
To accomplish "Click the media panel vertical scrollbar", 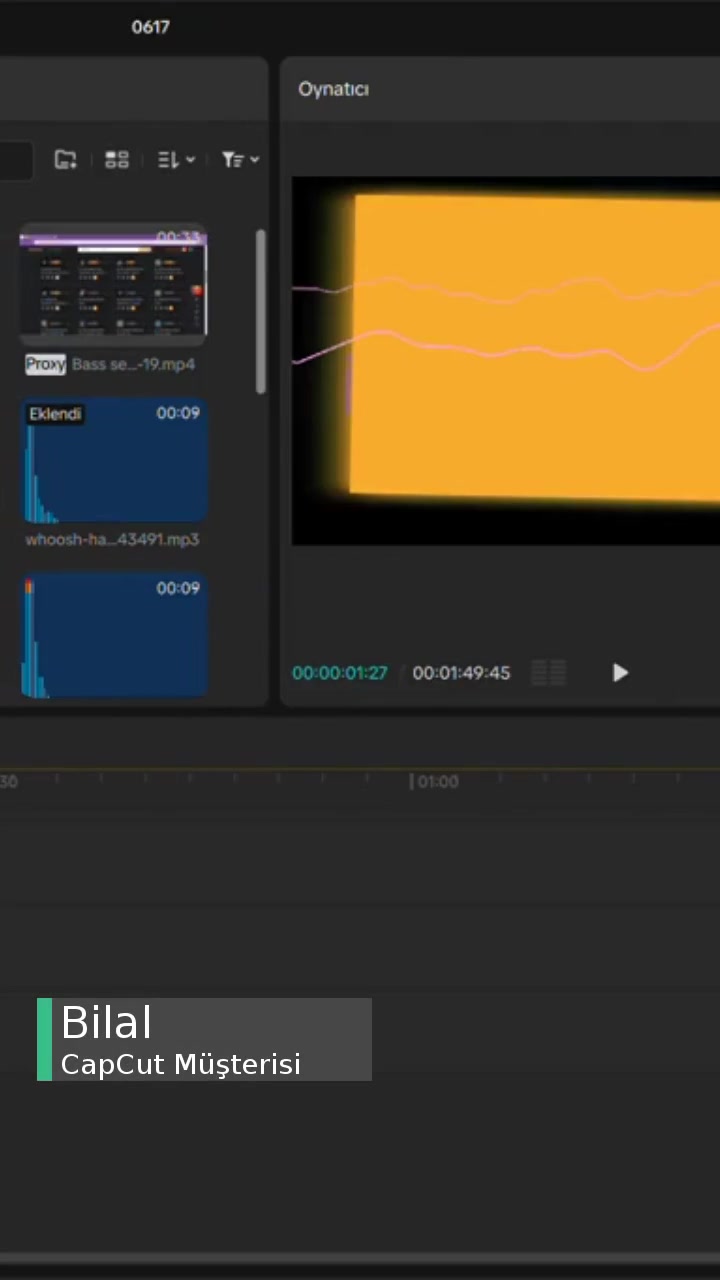I will tap(261, 310).
